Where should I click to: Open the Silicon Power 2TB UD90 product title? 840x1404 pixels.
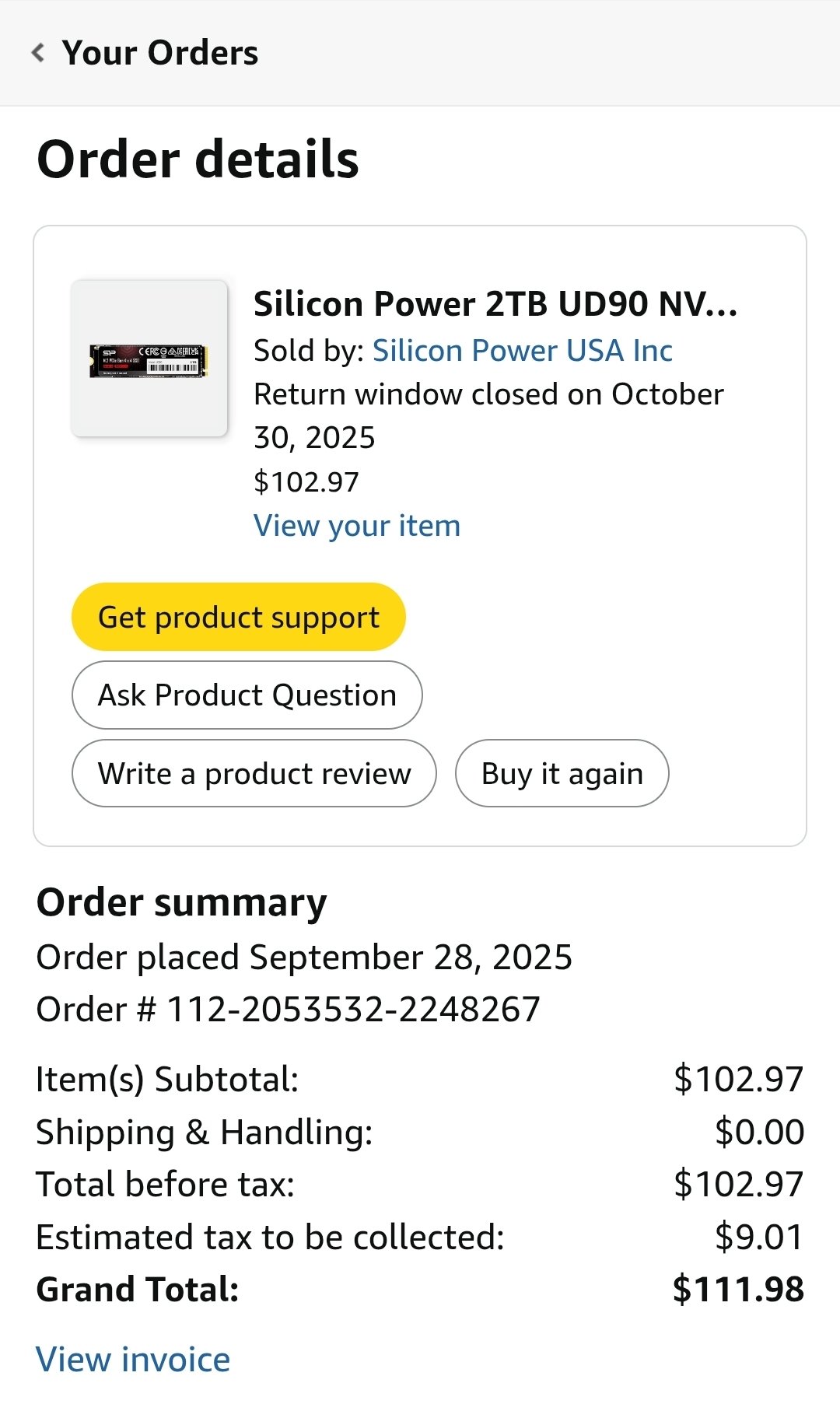495,304
